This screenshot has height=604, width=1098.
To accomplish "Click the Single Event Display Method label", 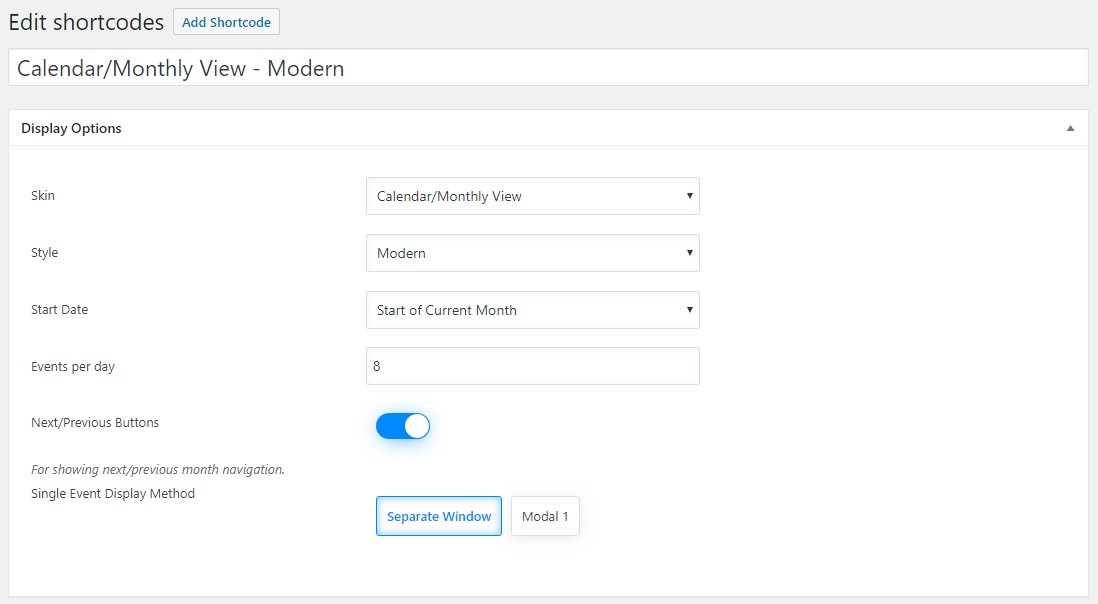I will click(x=112, y=493).
